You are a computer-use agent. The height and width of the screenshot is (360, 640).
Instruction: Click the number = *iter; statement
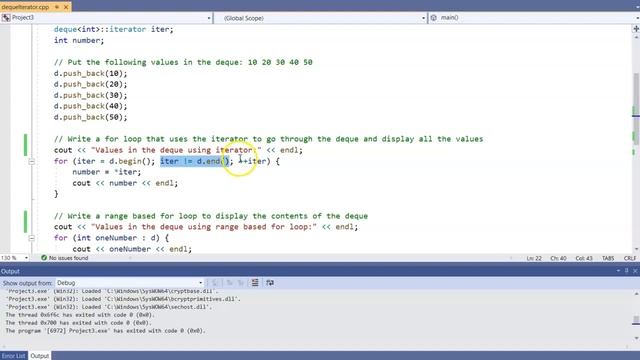click(x=107, y=172)
